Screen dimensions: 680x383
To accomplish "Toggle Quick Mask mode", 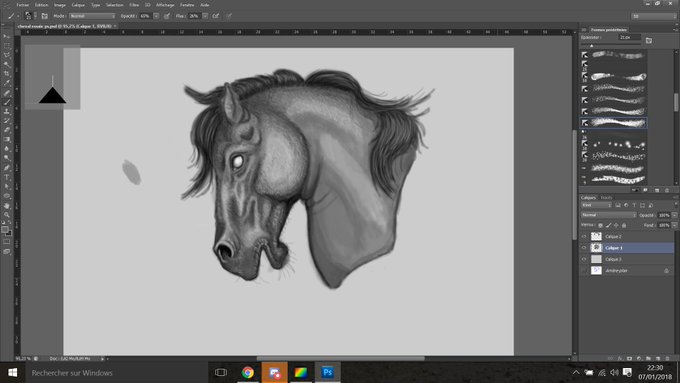I will click(x=7, y=242).
